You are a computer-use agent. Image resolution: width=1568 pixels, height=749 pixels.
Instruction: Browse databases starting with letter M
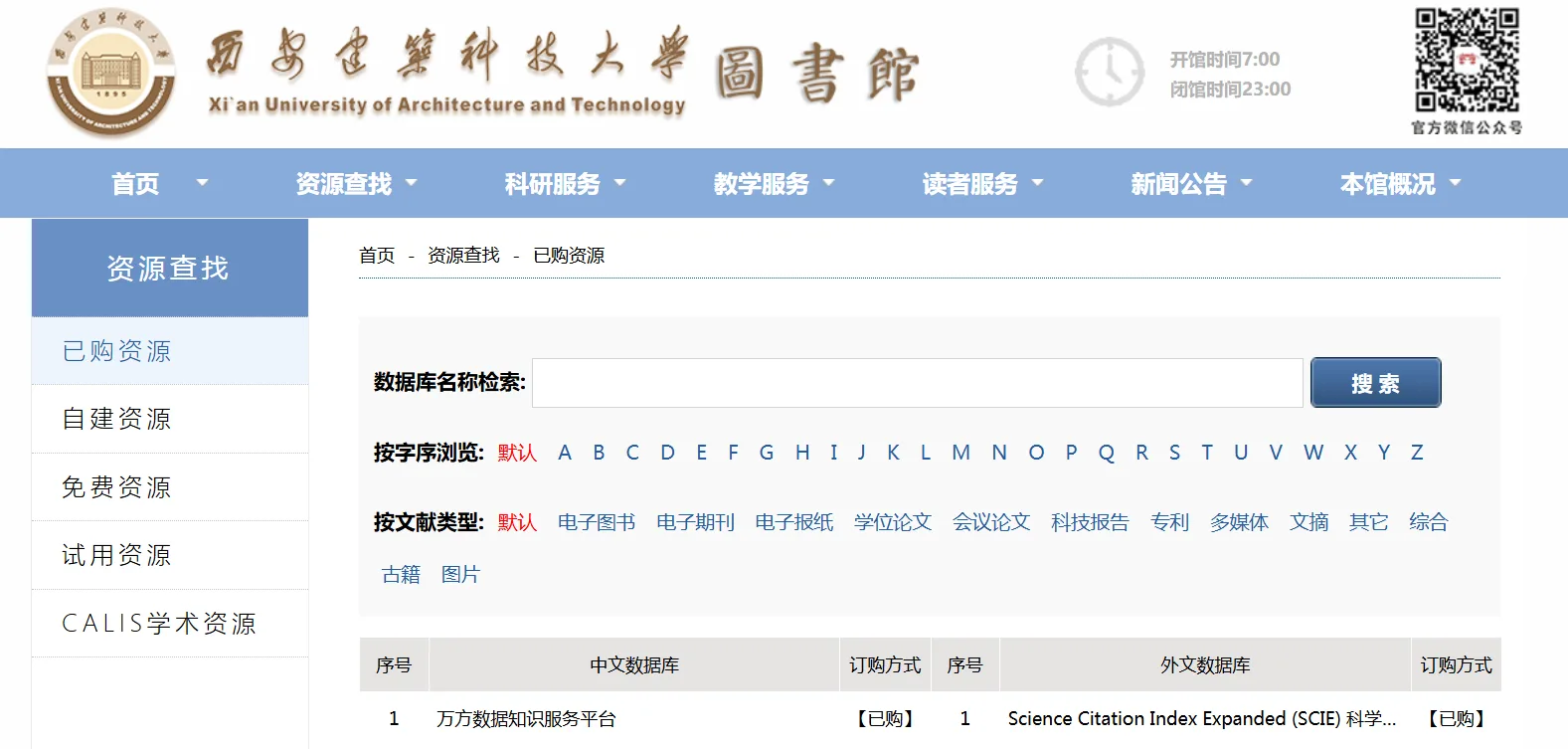click(x=960, y=453)
